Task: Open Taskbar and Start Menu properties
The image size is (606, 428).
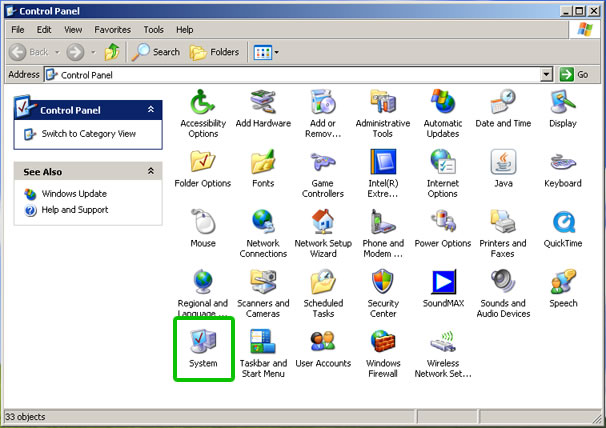Action: pyautogui.click(x=263, y=353)
